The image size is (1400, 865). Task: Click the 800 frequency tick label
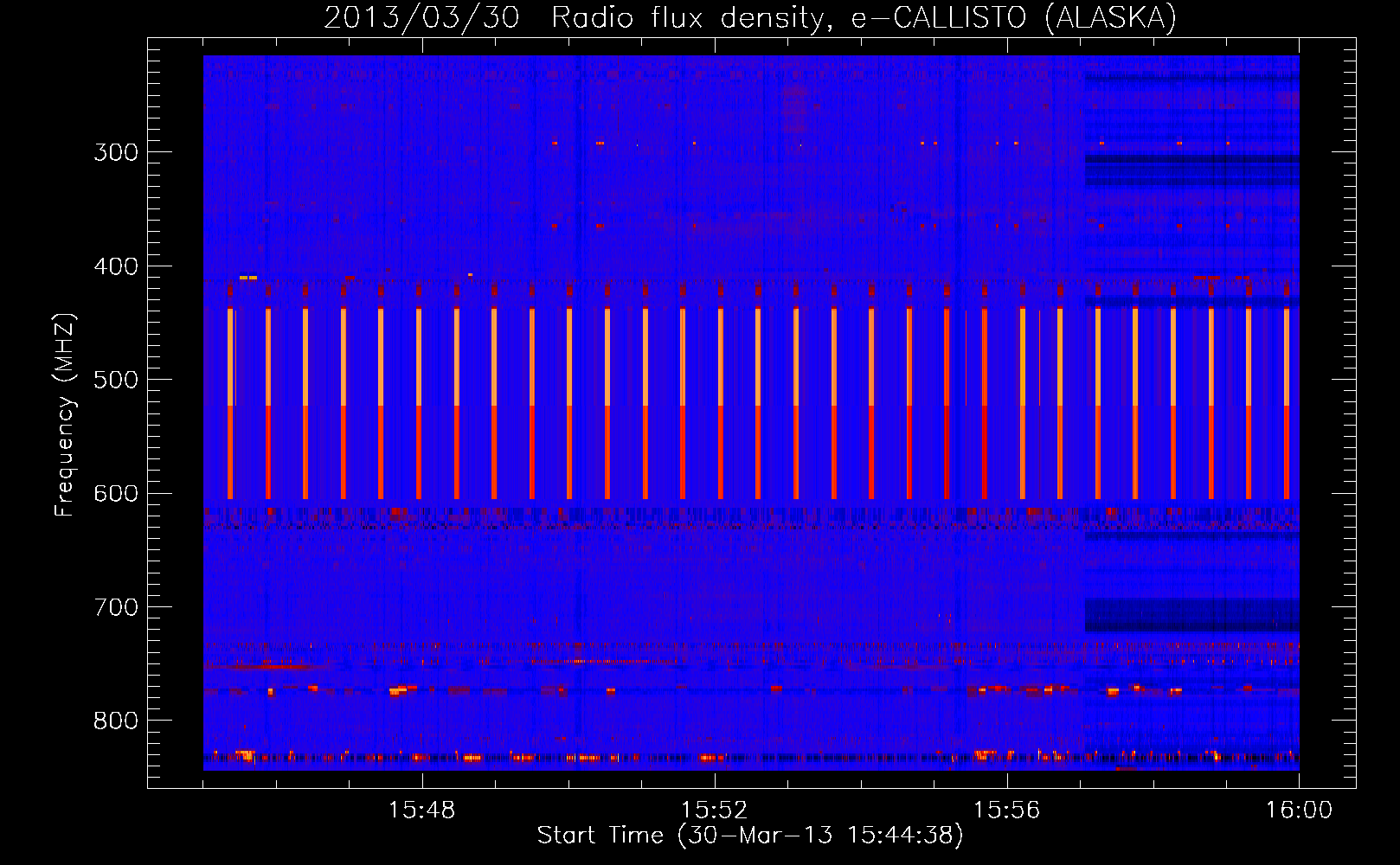click(x=116, y=721)
